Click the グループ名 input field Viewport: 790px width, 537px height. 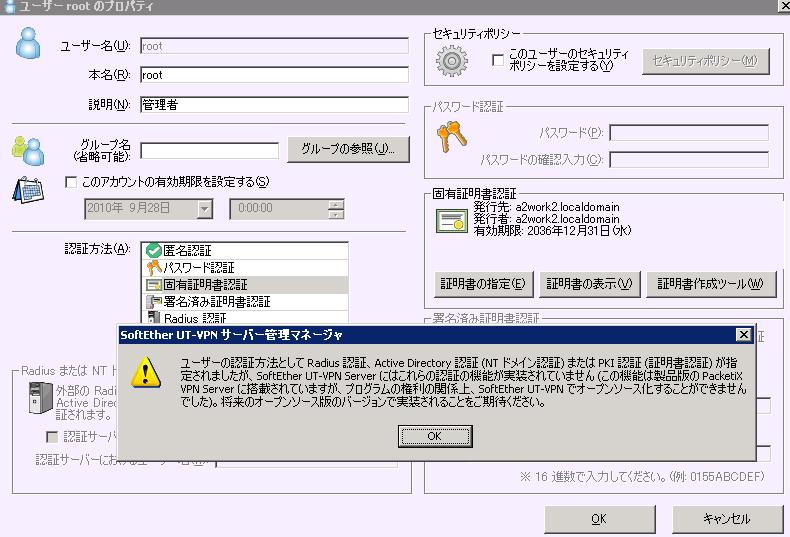pyautogui.click(x=209, y=150)
